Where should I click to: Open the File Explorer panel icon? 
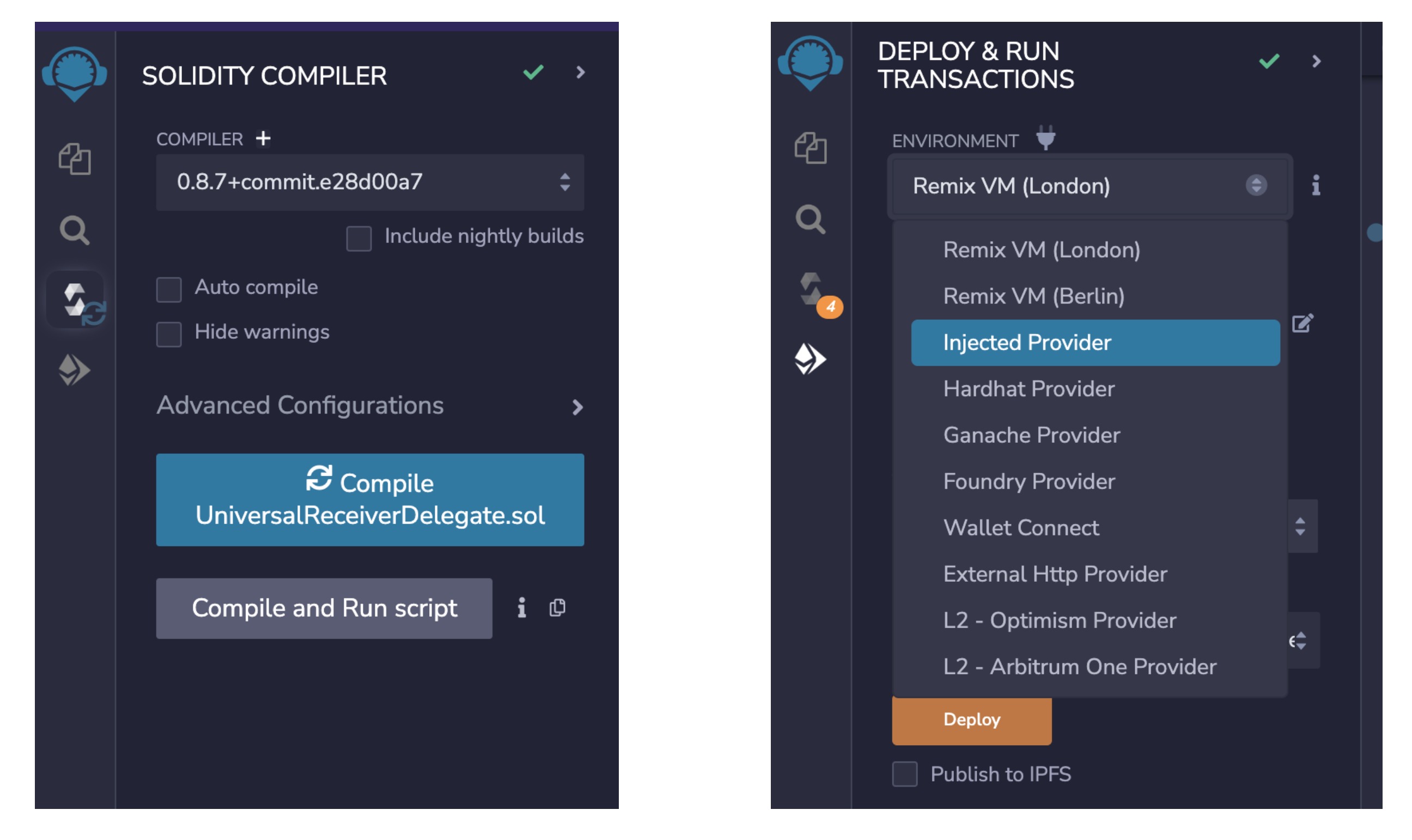tap(75, 160)
